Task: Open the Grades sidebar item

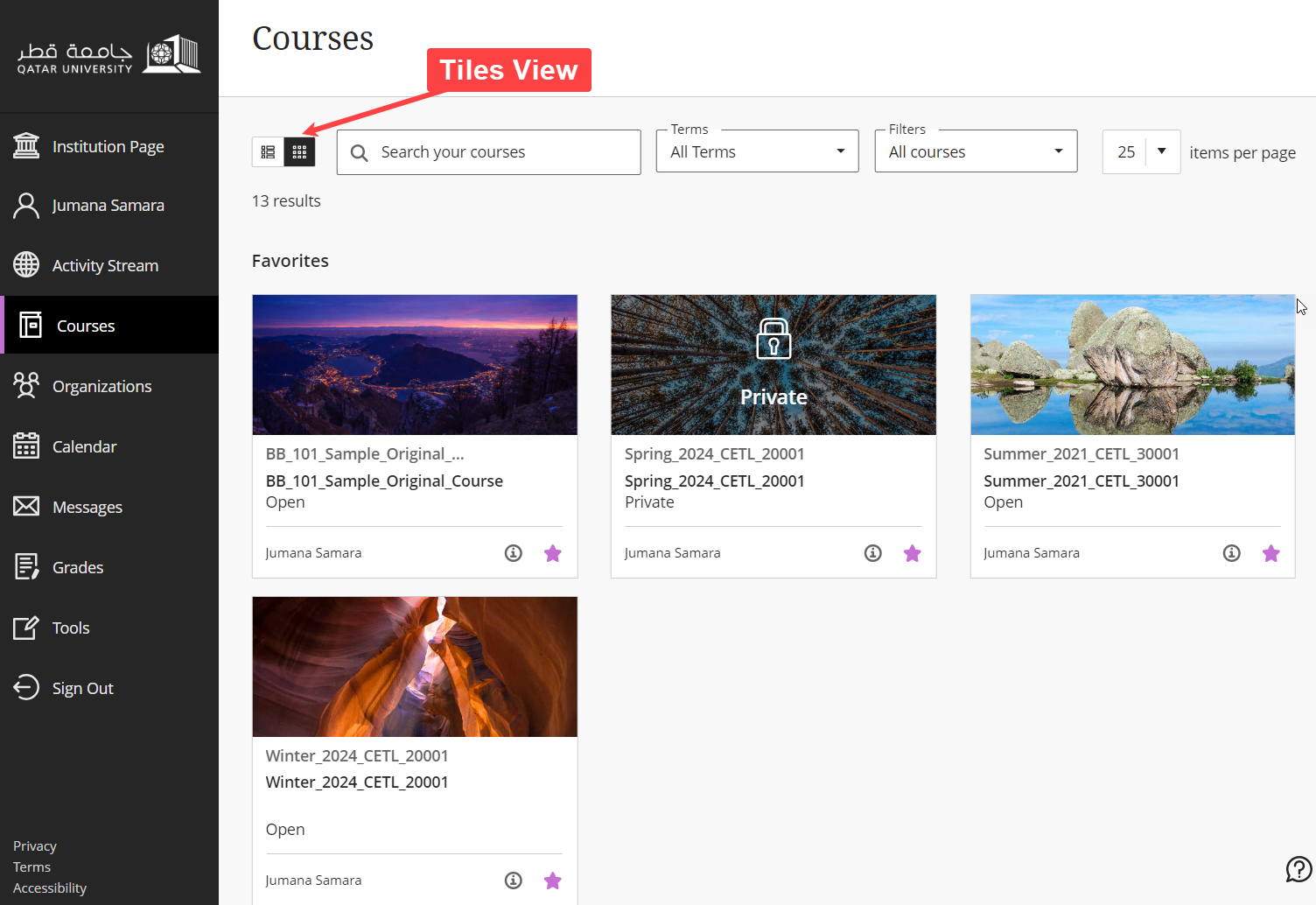Action: click(x=78, y=567)
